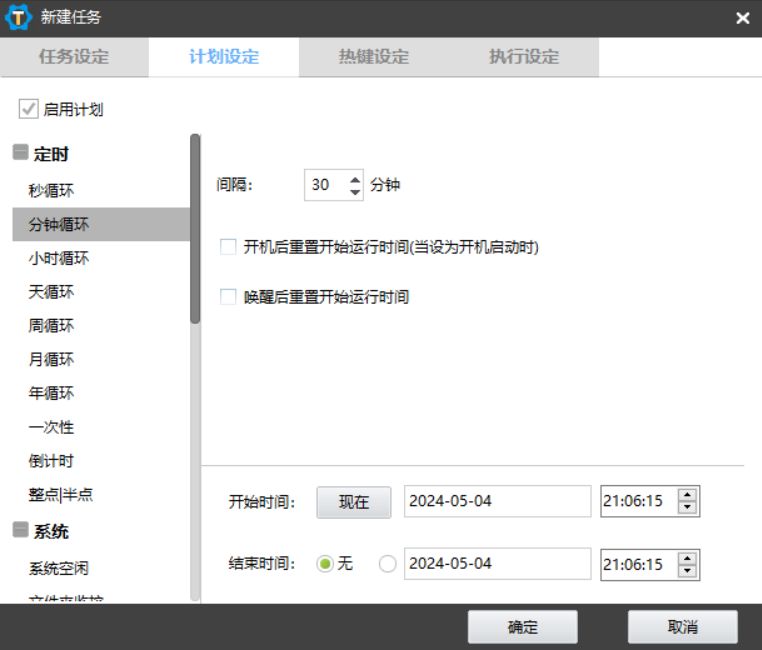Click the 间隔 minutes value field
The height and width of the screenshot is (650, 762).
[x=326, y=185]
